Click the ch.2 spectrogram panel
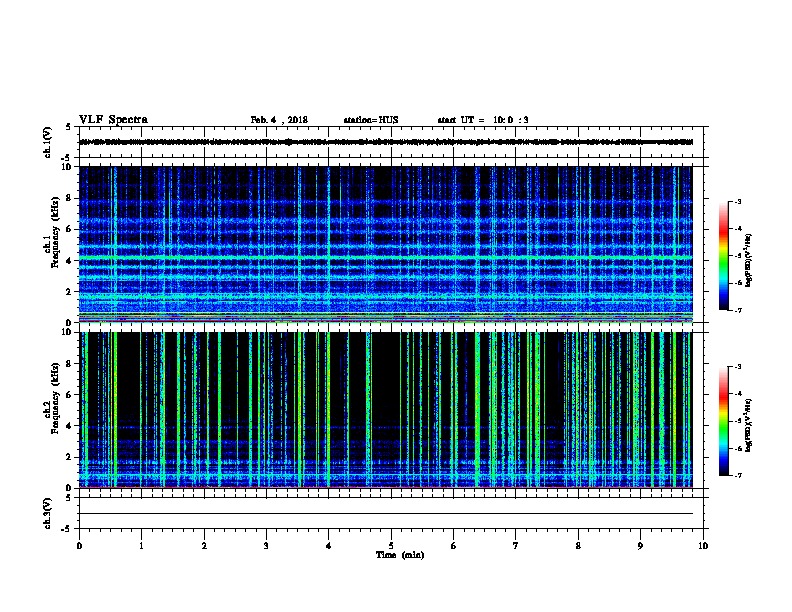792x612 pixels. [386, 410]
